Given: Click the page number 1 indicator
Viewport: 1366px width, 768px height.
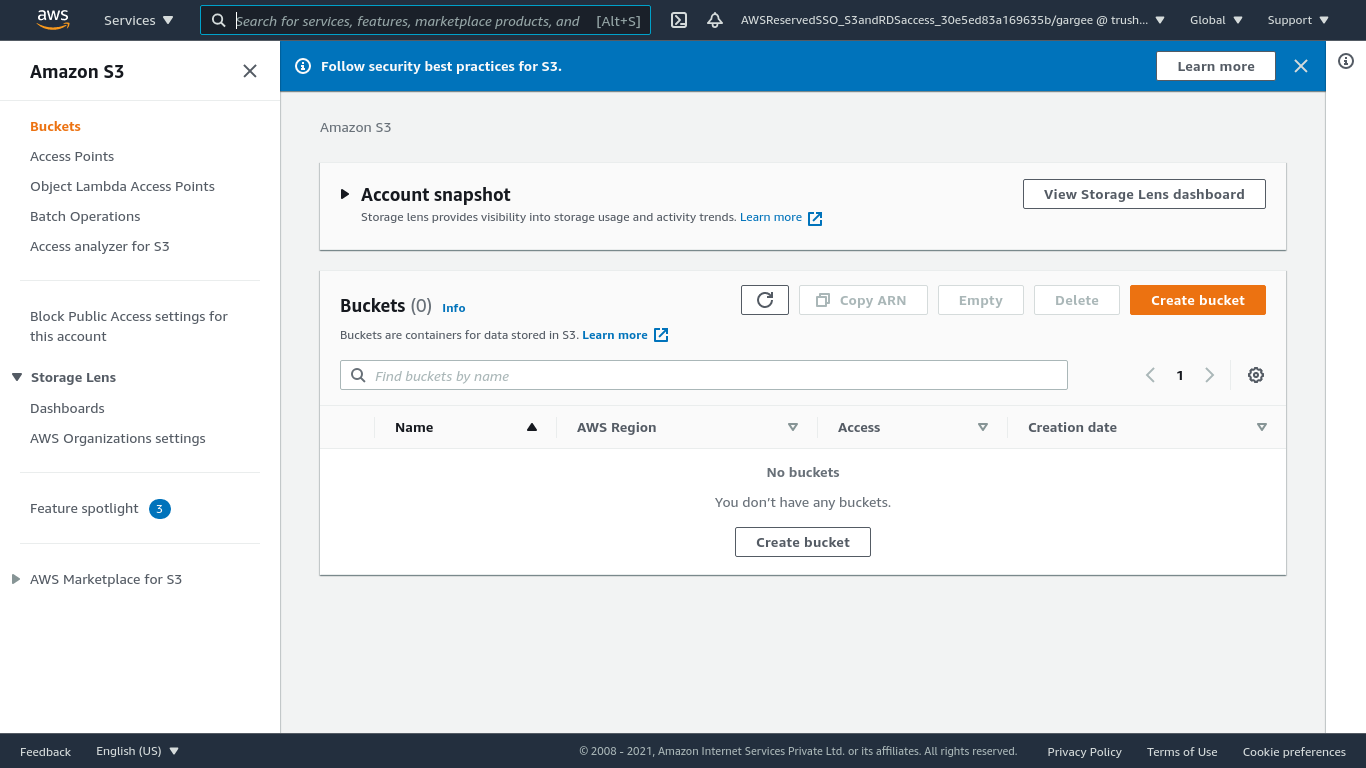Looking at the screenshot, I should (1180, 376).
